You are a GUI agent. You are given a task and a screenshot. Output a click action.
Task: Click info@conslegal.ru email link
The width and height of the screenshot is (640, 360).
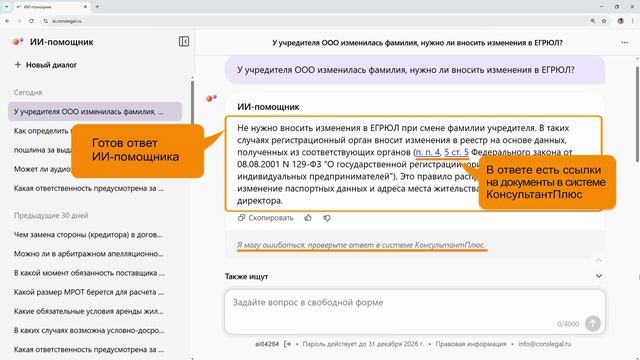click(x=544, y=344)
